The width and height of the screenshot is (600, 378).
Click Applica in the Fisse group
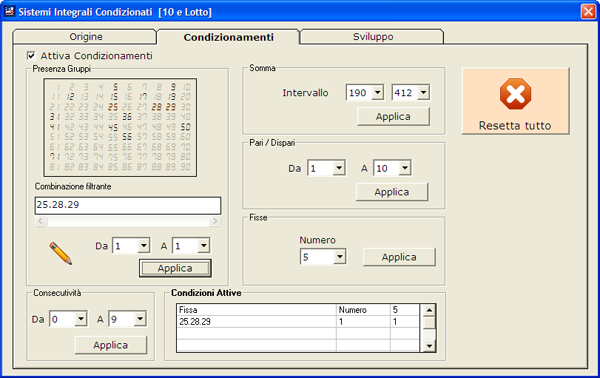click(399, 257)
